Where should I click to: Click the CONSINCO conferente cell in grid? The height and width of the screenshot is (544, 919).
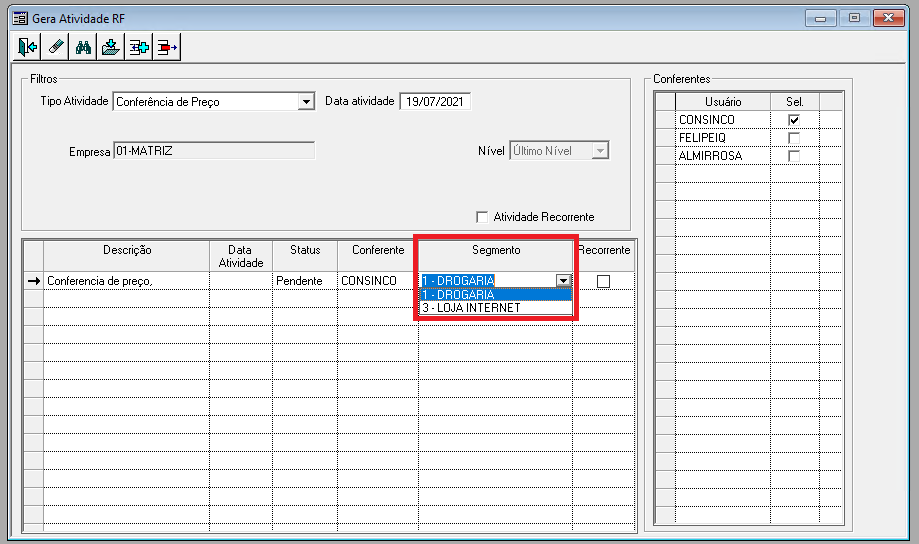click(378, 281)
